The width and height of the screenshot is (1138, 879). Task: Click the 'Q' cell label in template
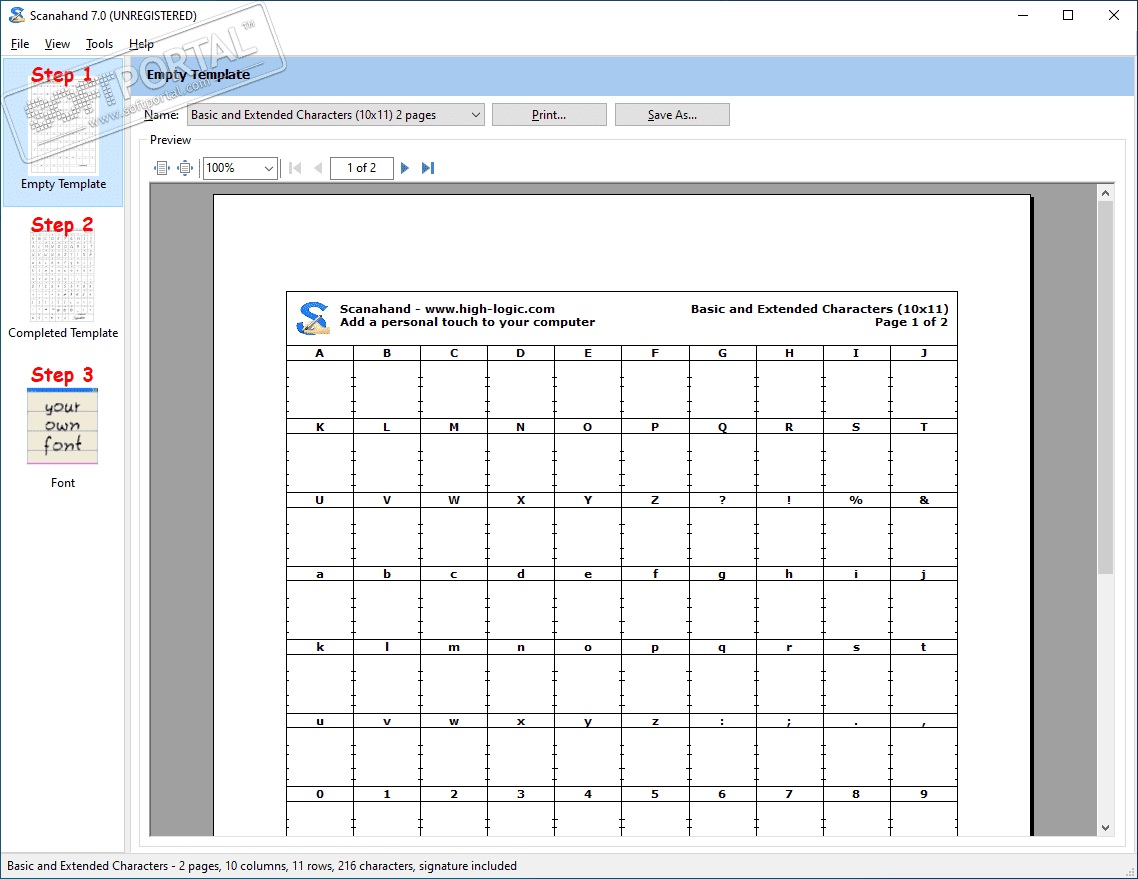click(722, 427)
